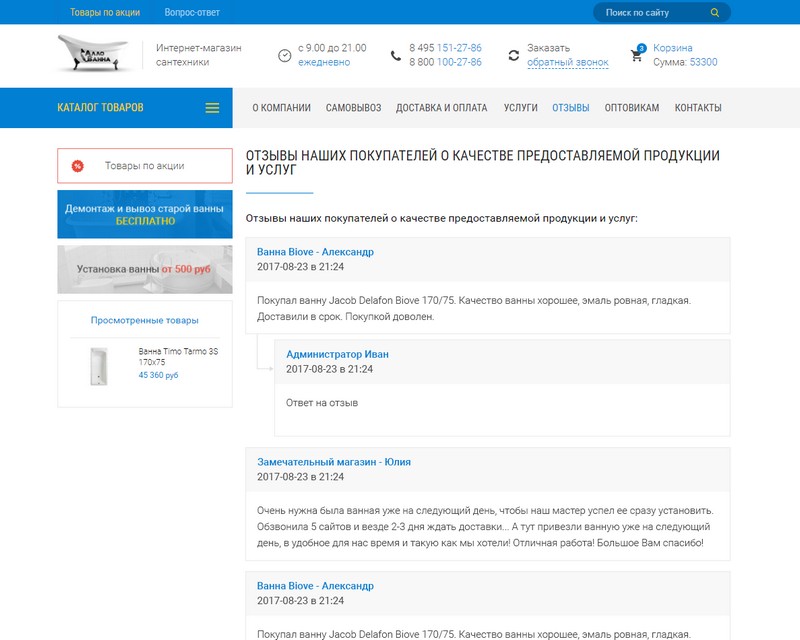Open the Корзина link
800x640 pixels.
(672, 48)
